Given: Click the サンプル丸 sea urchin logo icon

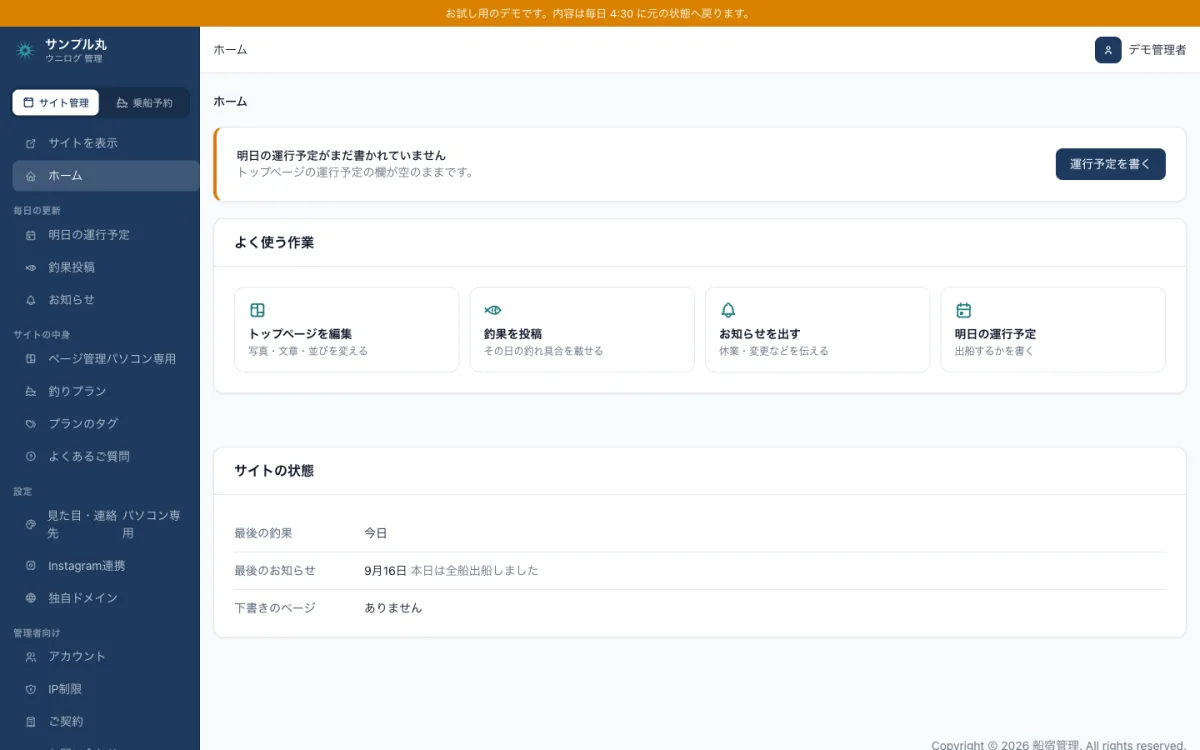Looking at the screenshot, I should (25, 50).
